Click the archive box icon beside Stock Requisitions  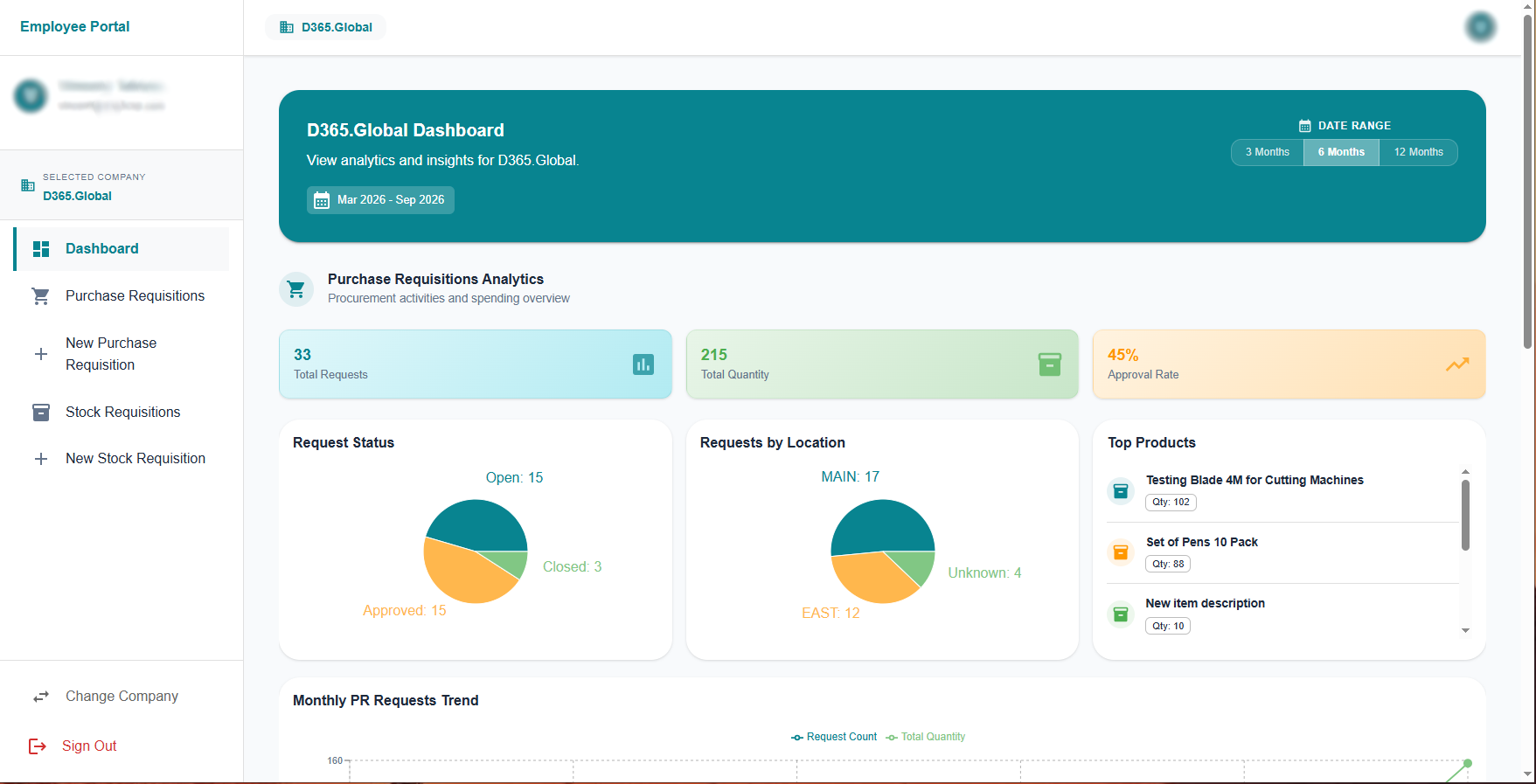pos(41,413)
